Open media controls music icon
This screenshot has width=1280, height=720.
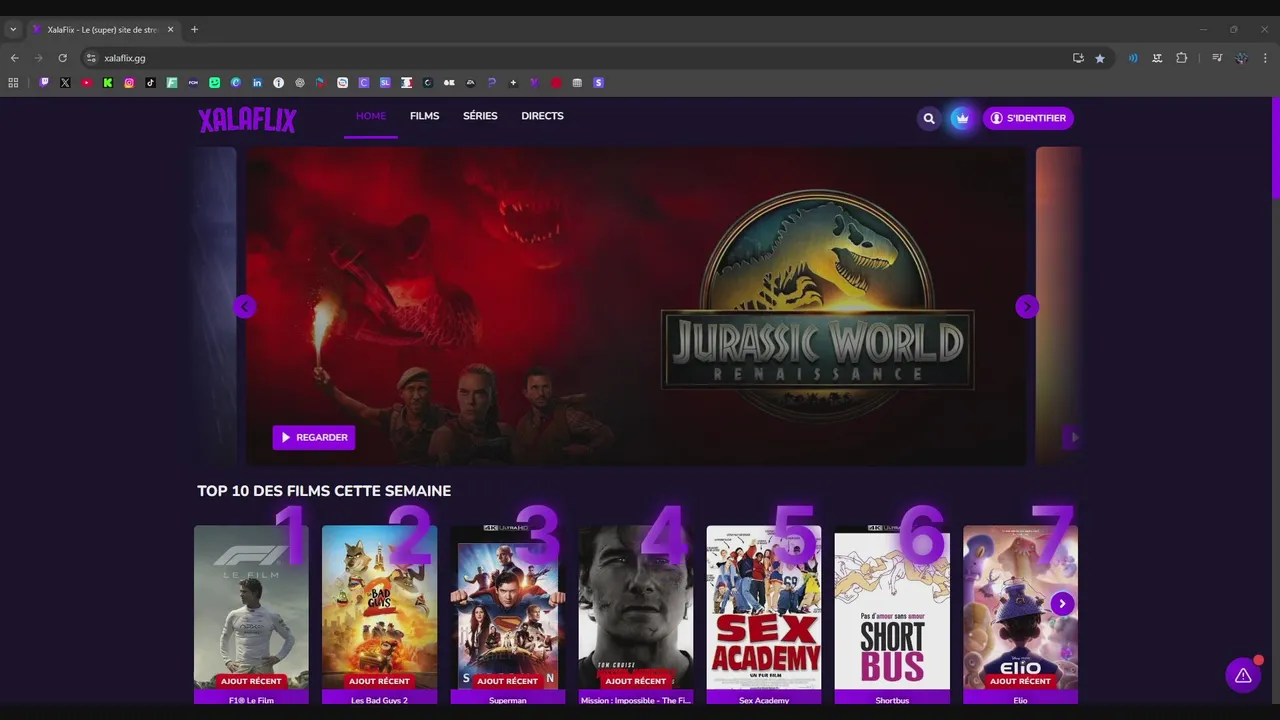1217,58
